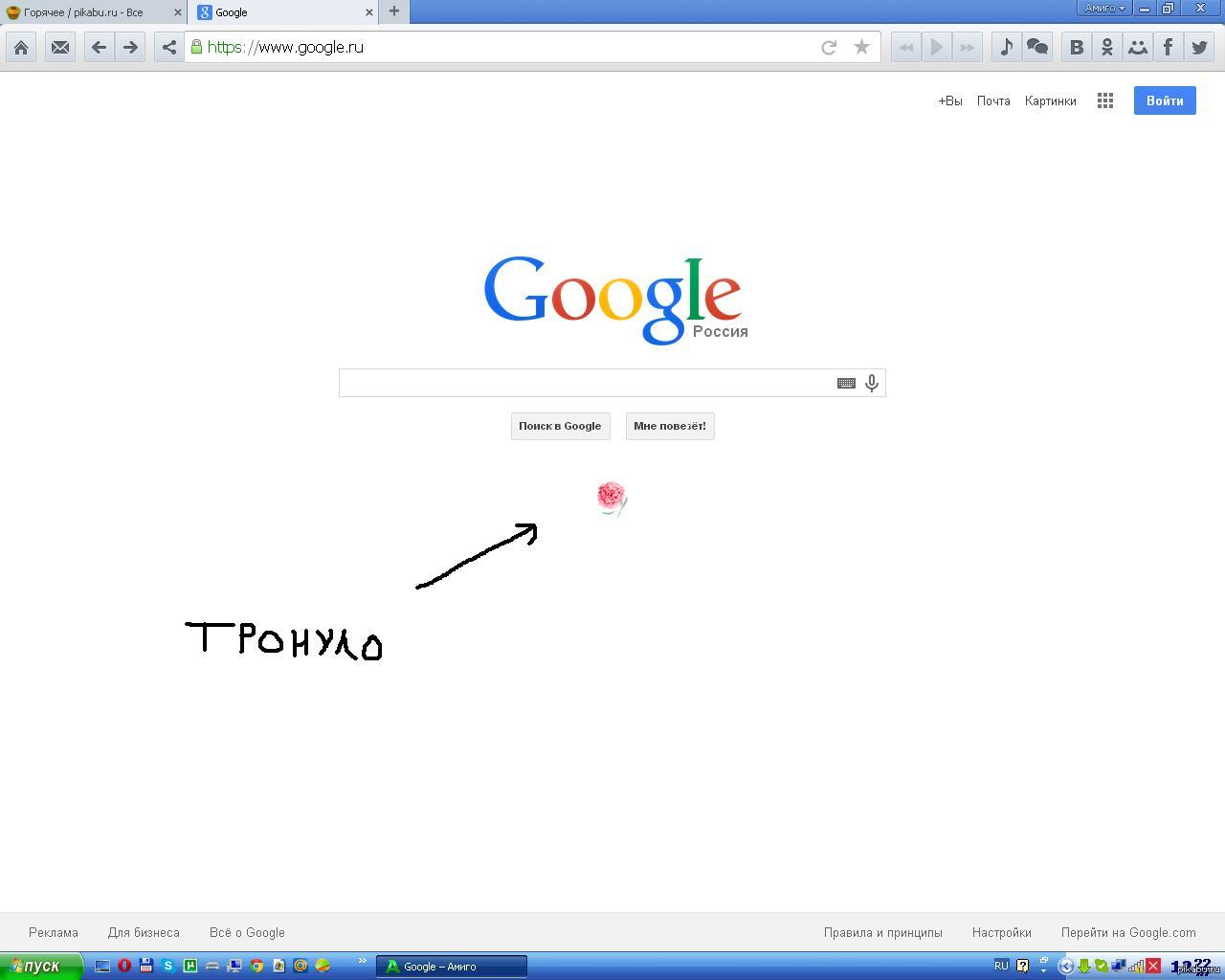
Task: Click the blue Войти sign-in button
Action: point(1165,100)
